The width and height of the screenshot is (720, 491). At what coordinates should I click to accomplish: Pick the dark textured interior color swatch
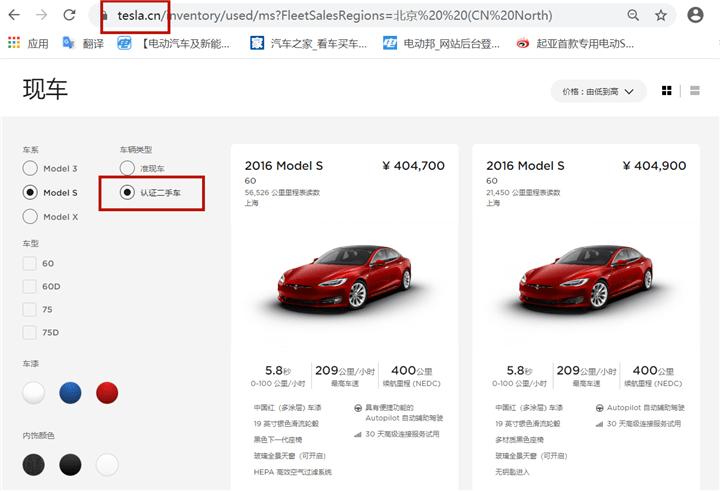34,464
